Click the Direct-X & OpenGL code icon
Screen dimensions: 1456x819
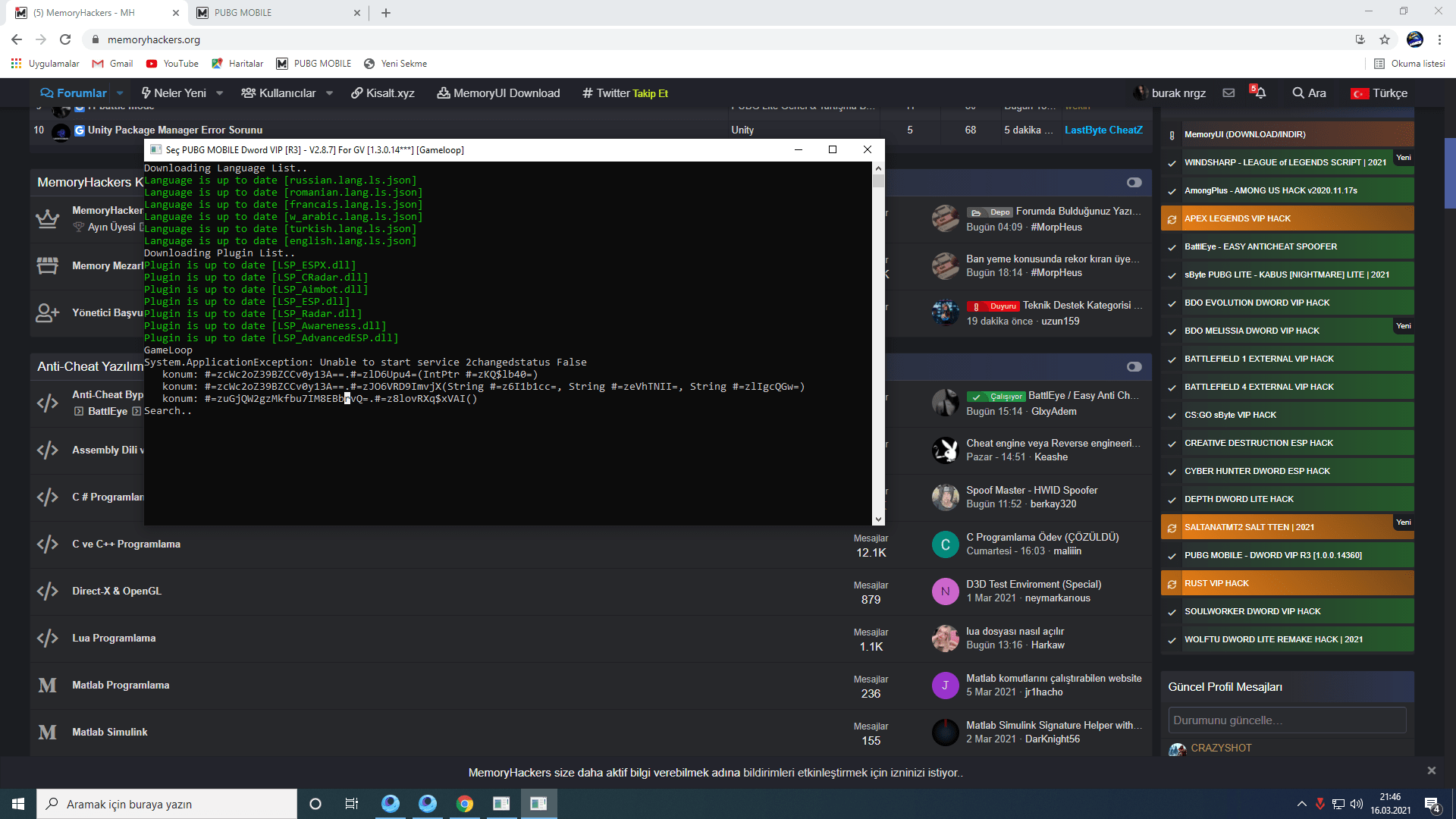tap(47, 591)
